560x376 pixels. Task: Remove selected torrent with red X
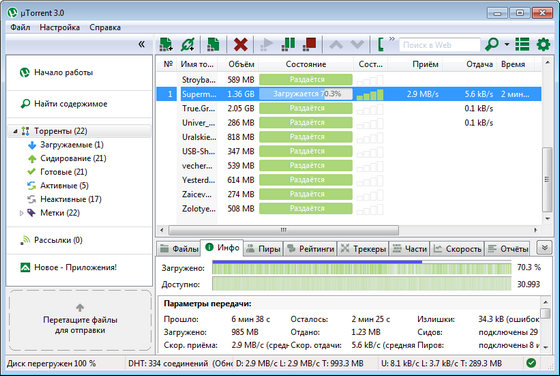coord(240,45)
